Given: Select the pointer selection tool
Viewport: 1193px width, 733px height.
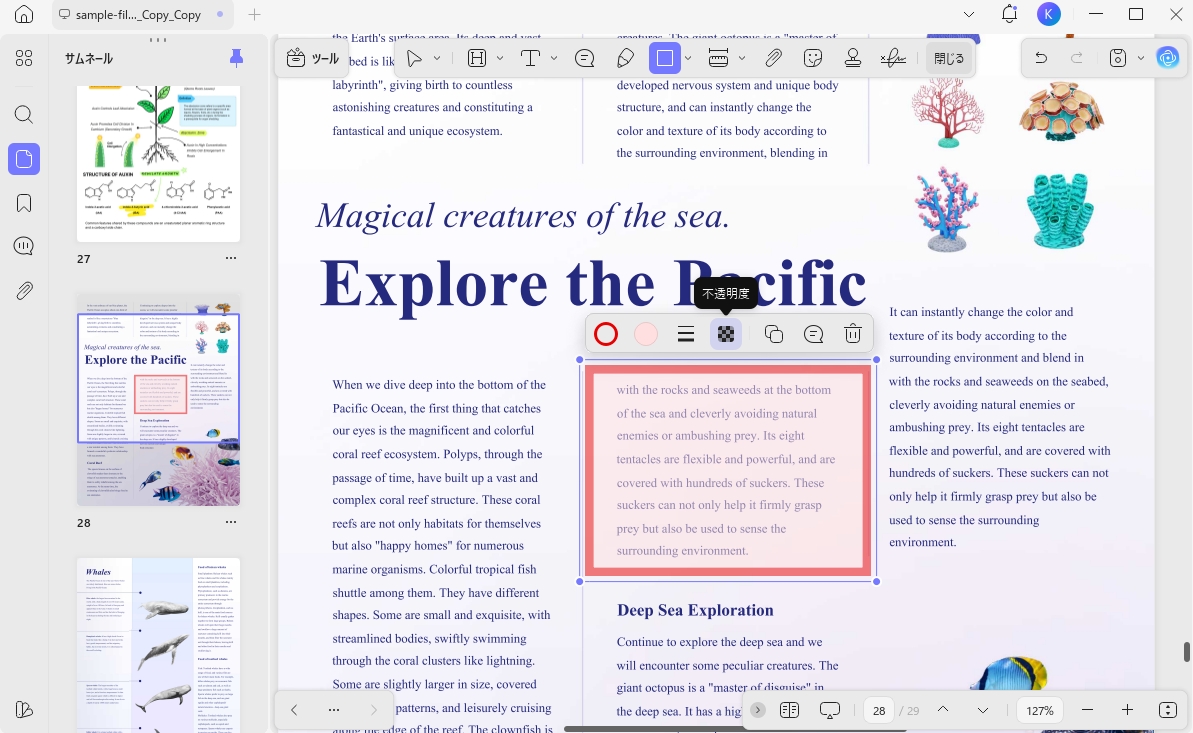Looking at the screenshot, I should [x=415, y=59].
